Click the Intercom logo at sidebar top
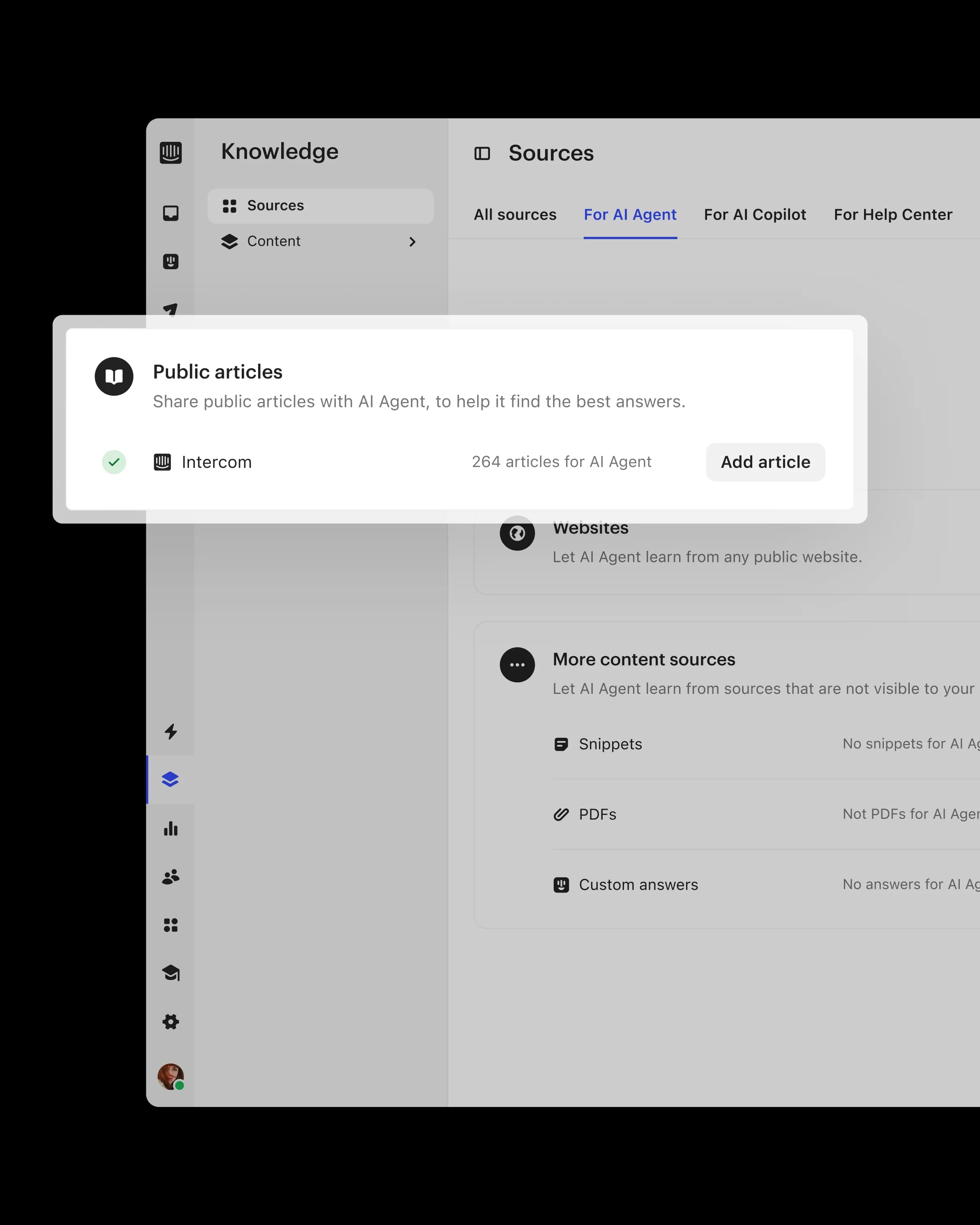This screenshot has height=1225, width=980. tap(171, 152)
